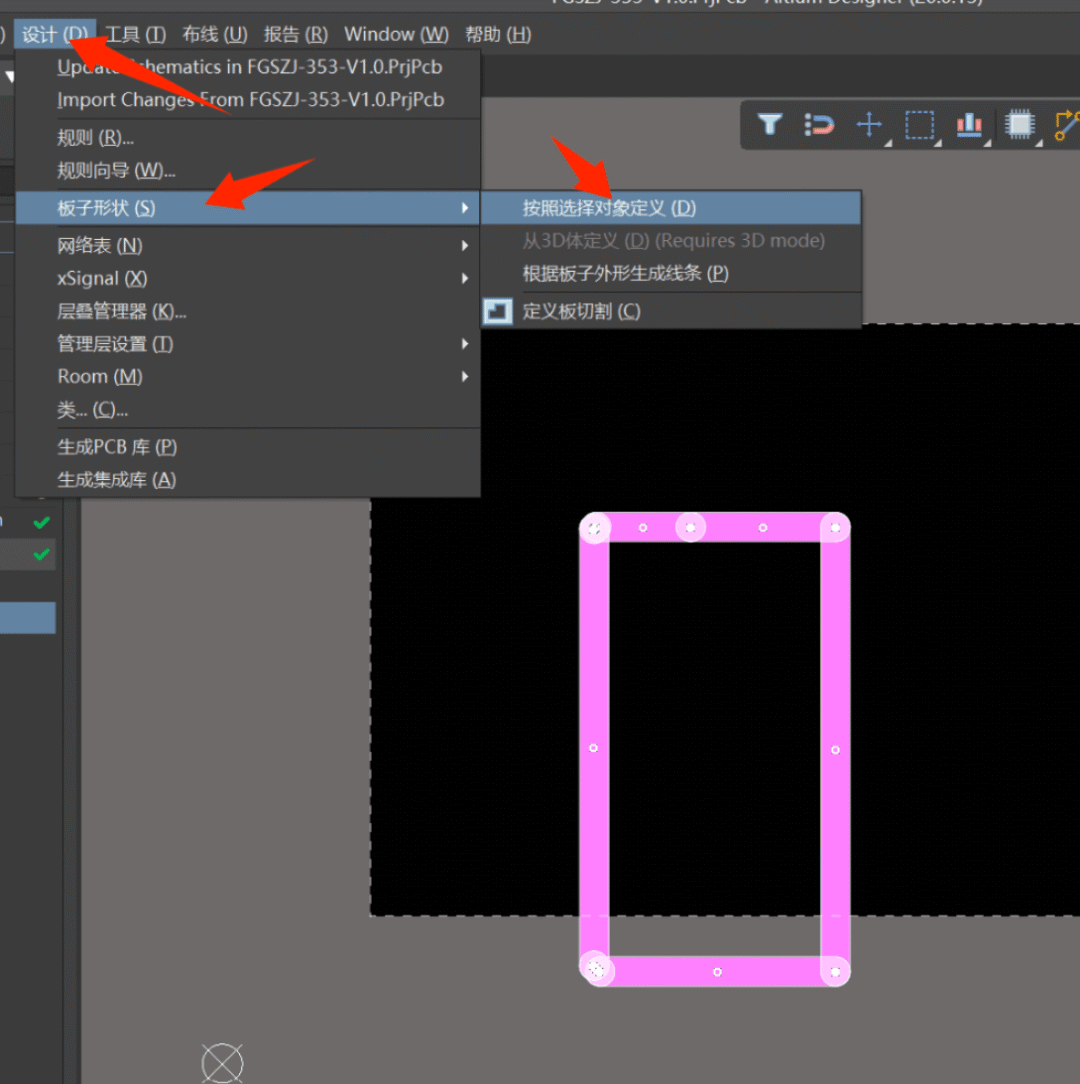Image resolution: width=1080 pixels, height=1084 pixels.
Task: Select 根据板子外形生成线条 (P) option
Action: pos(625,274)
